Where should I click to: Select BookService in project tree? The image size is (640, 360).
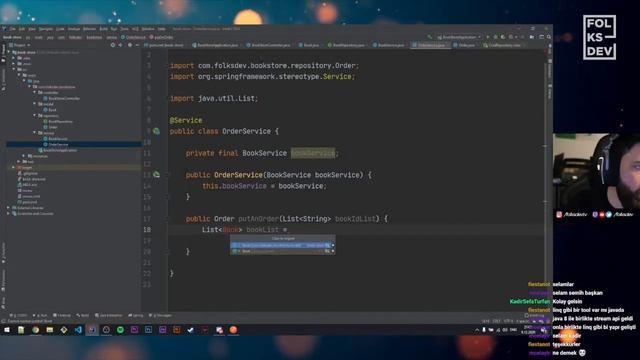pos(56,139)
